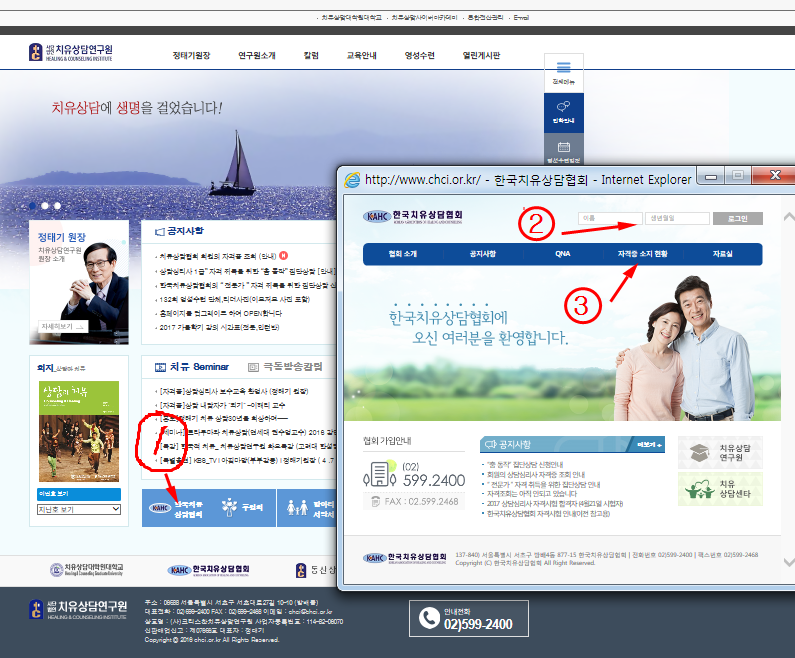Click the 치유상담대학원대학교 logo in footer logo strip
The width and height of the screenshot is (795, 658).
point(87,570)
